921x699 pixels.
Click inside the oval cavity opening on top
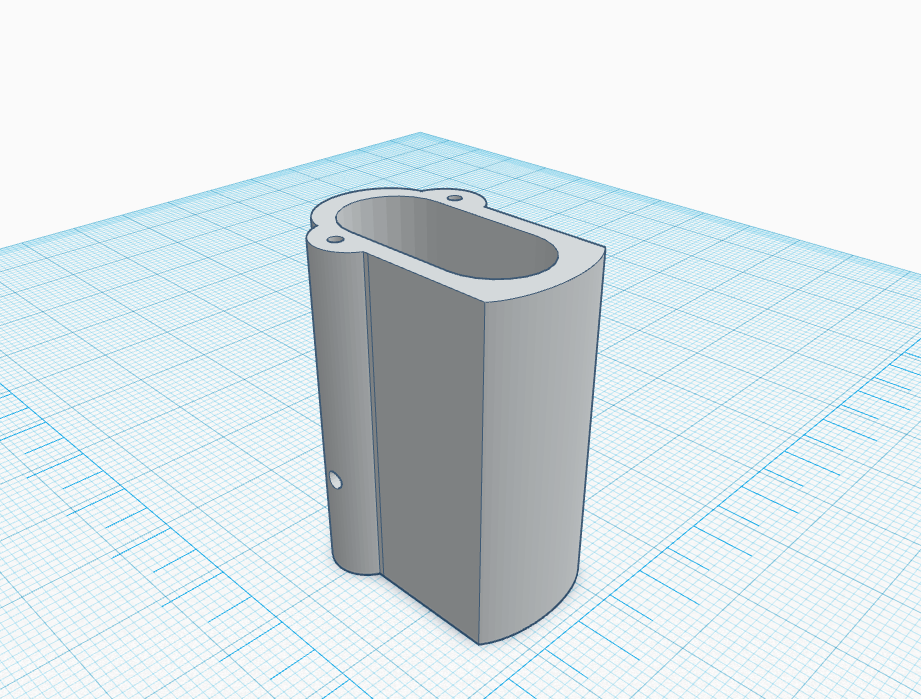tap(448, 237)
